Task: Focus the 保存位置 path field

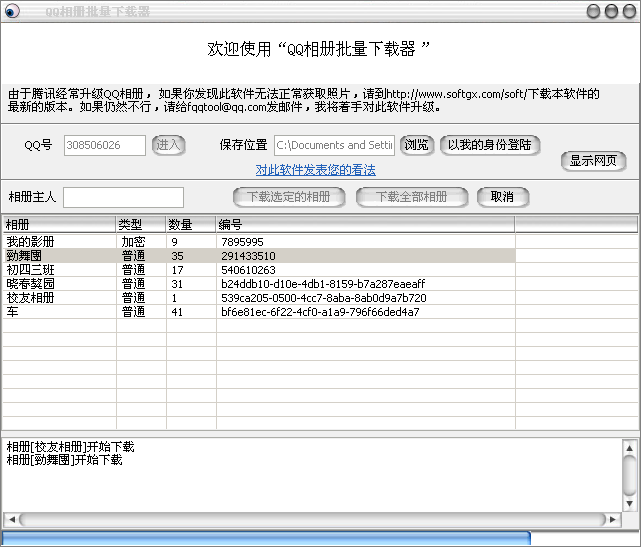Action: pos(334,146)
